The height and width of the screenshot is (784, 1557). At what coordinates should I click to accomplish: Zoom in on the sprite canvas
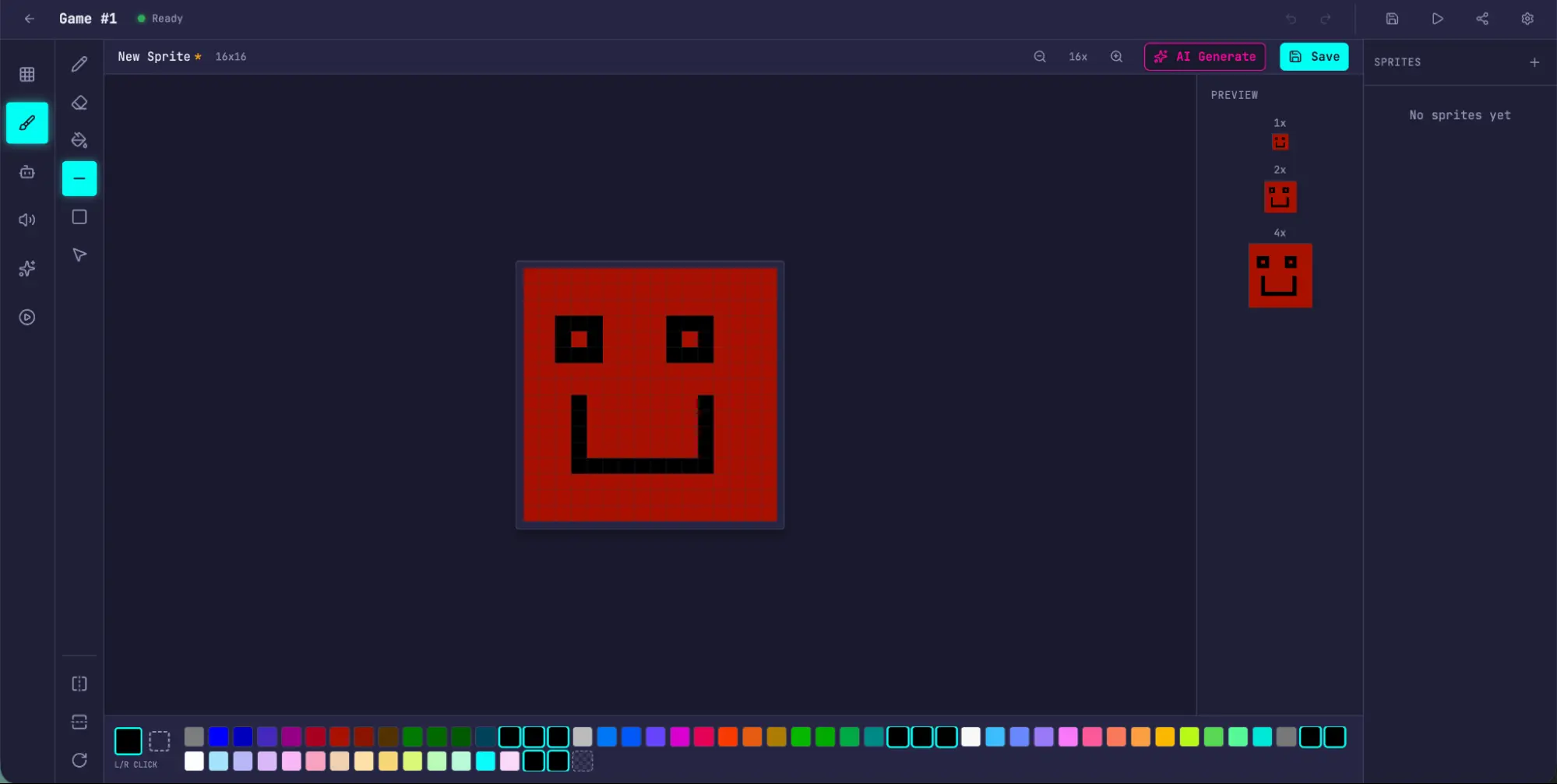point(1116,57)
